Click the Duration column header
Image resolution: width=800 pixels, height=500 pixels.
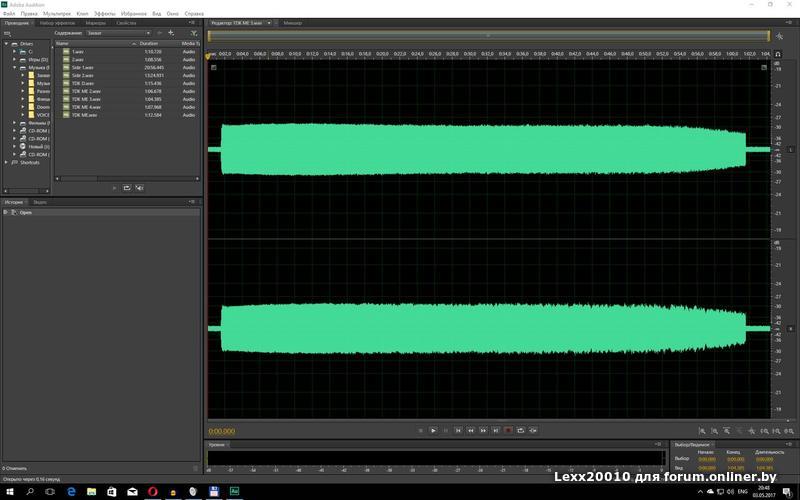pyautogui.click(x=149, y=44)
